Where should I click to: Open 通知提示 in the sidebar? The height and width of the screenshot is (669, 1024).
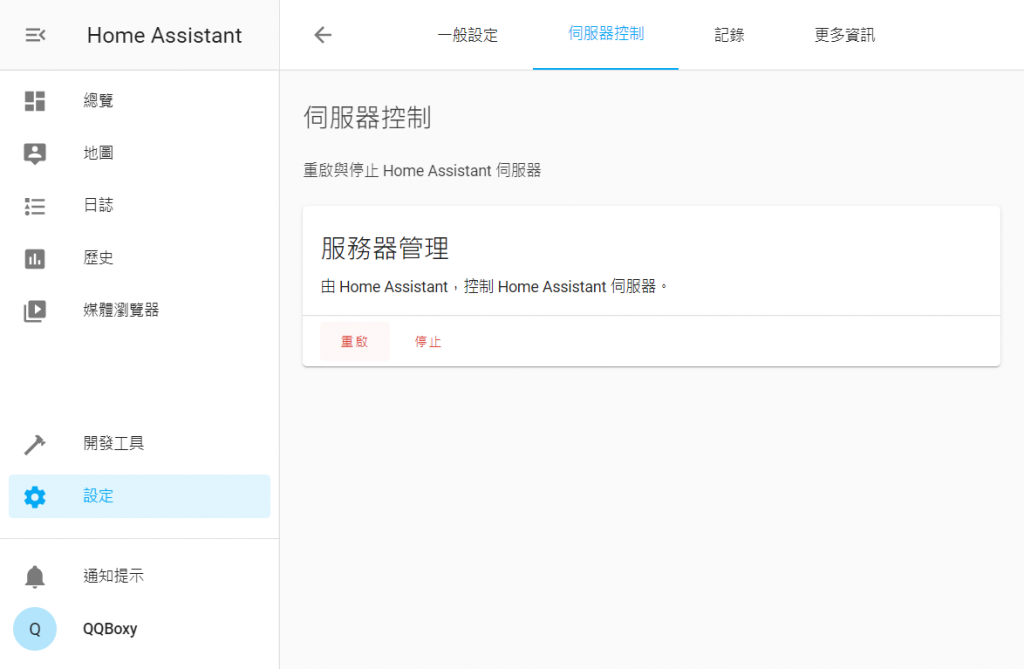tap(139, 576)
